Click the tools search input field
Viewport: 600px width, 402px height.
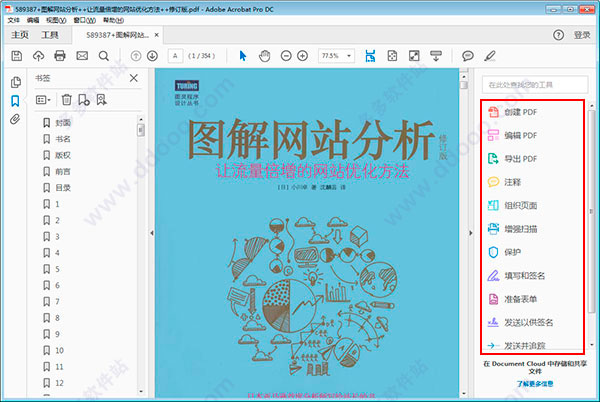tap(535, 85)
